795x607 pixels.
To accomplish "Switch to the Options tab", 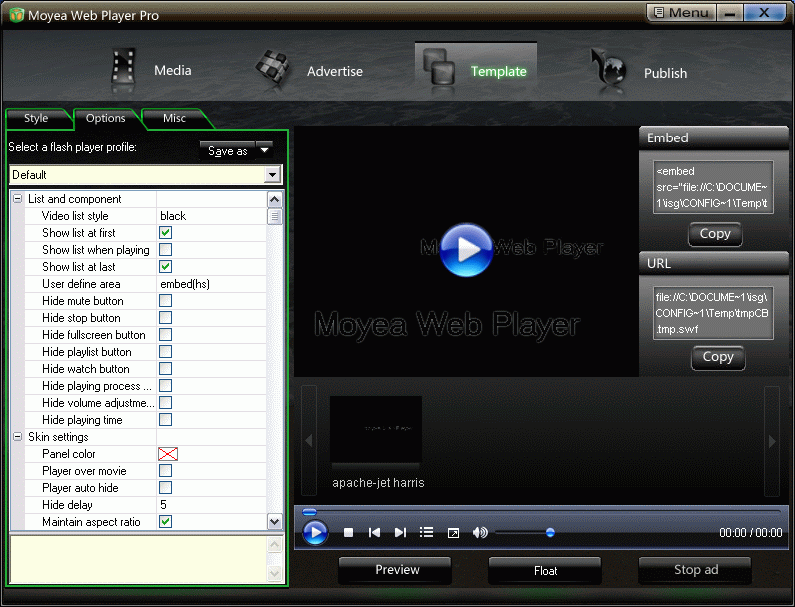I will (105, 118).
